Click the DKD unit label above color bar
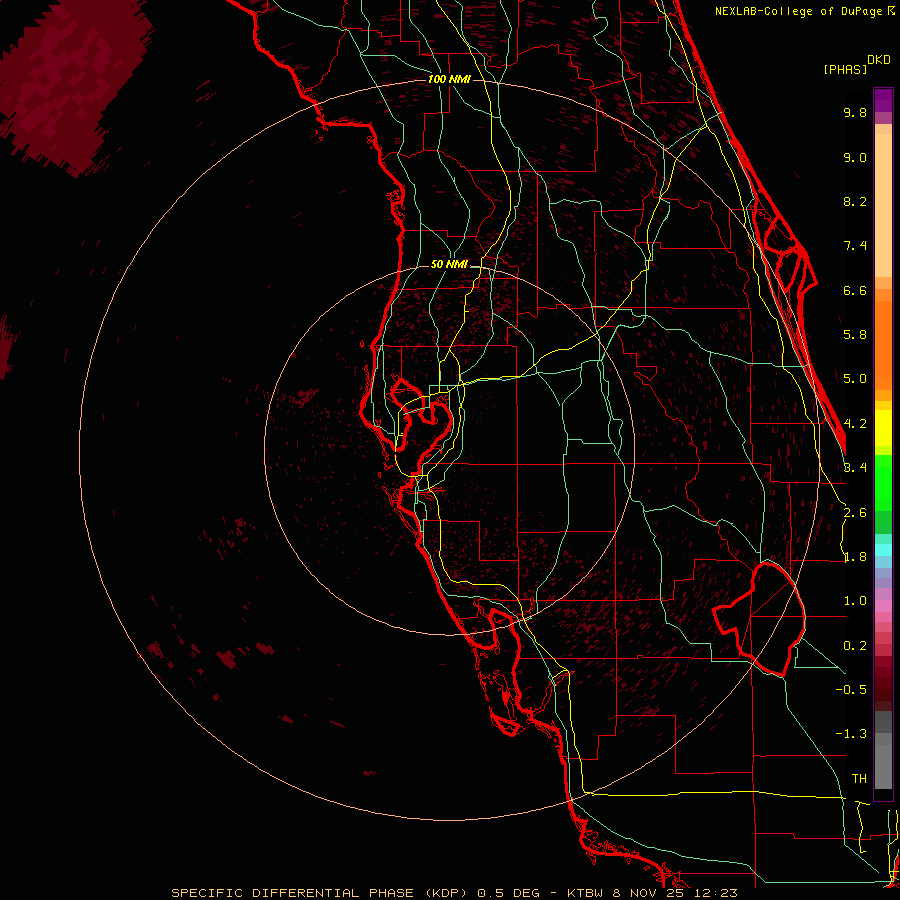The image size is (900, 900). point(879,60)
